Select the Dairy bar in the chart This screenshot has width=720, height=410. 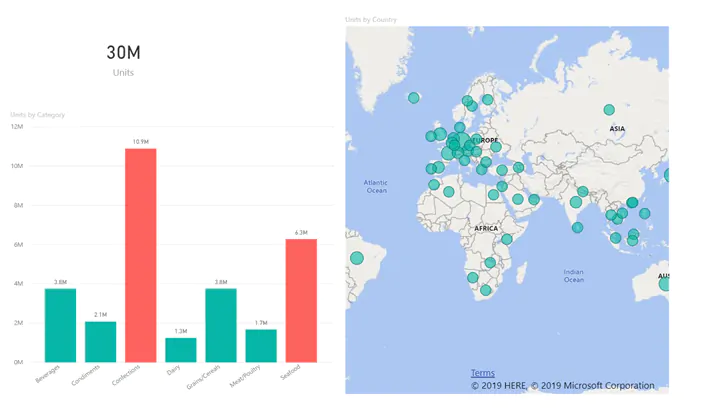181,350
